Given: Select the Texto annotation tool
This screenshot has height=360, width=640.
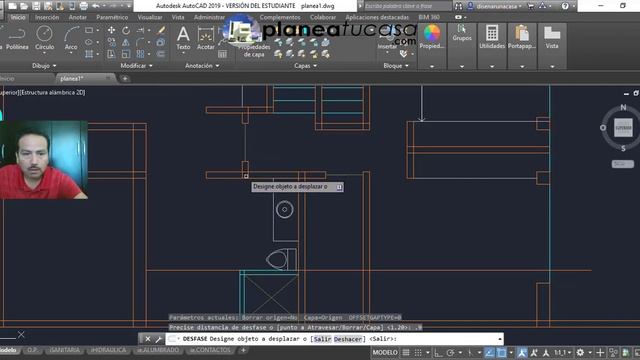Looking at the screenshot, I should pos(183,38).
